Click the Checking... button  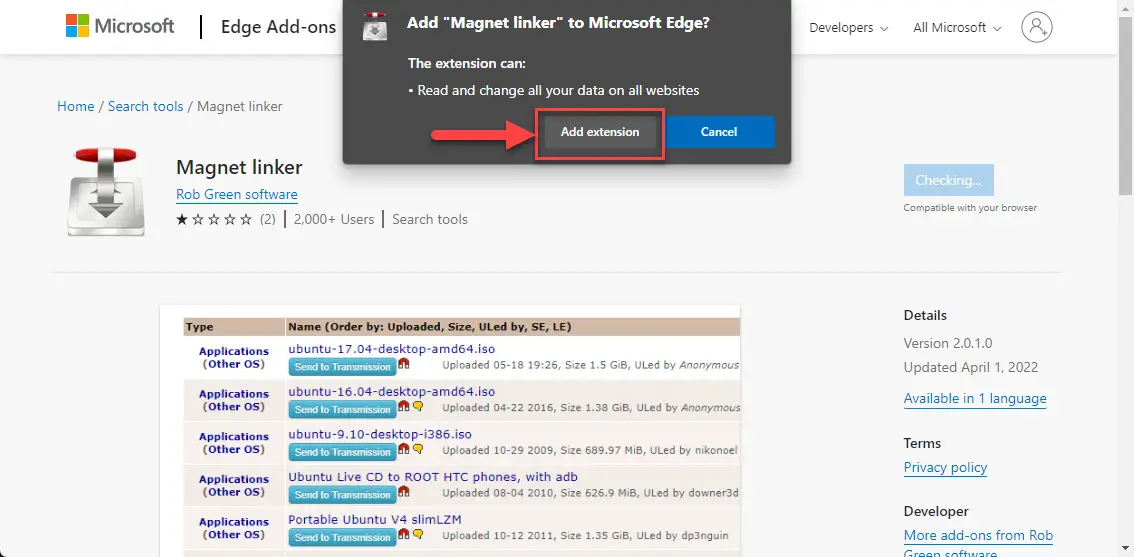coord(948,180)
